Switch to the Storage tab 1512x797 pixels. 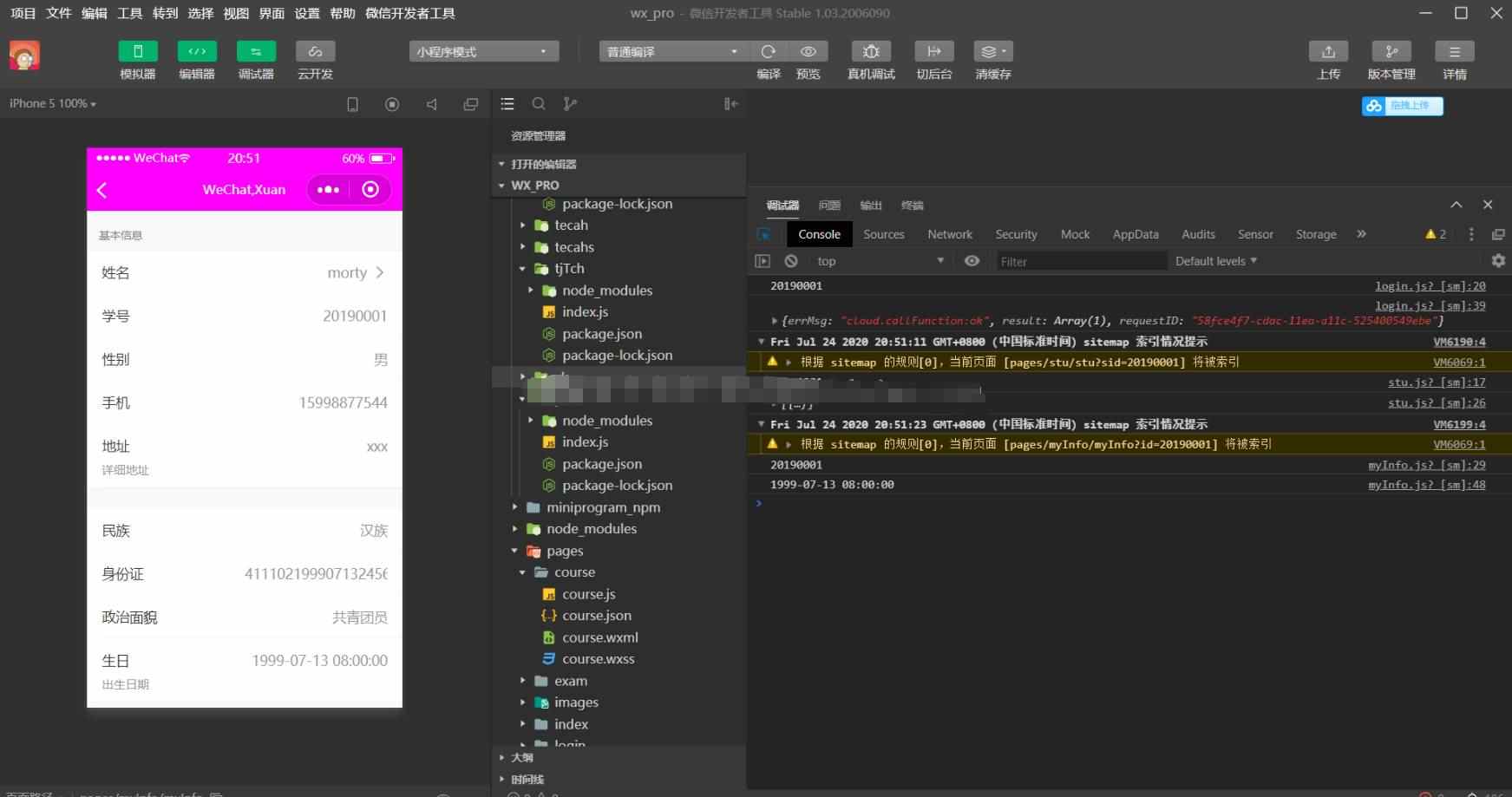coord(1316,234)
